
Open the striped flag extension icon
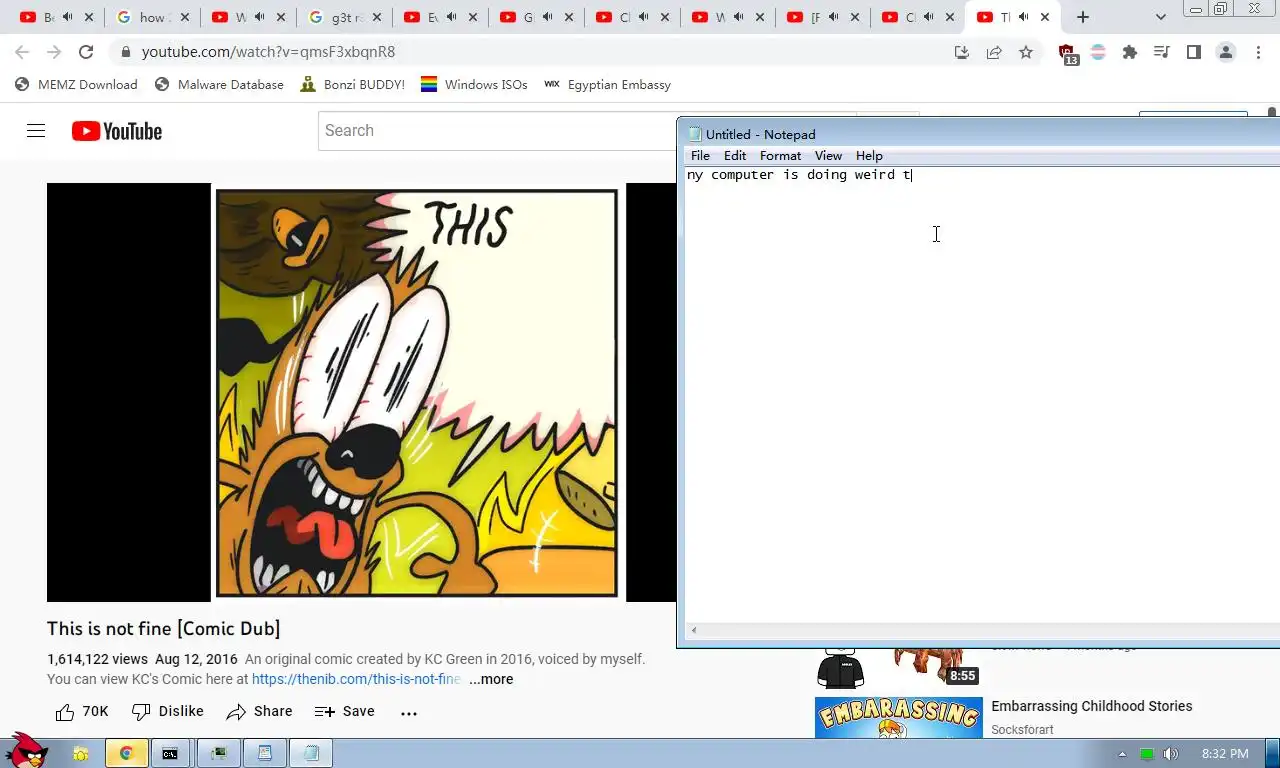[x=1098, y=52]
